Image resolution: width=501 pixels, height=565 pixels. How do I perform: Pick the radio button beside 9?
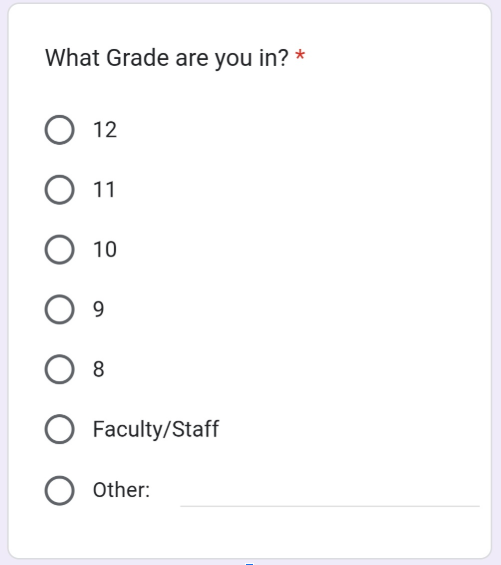[59, 309]
